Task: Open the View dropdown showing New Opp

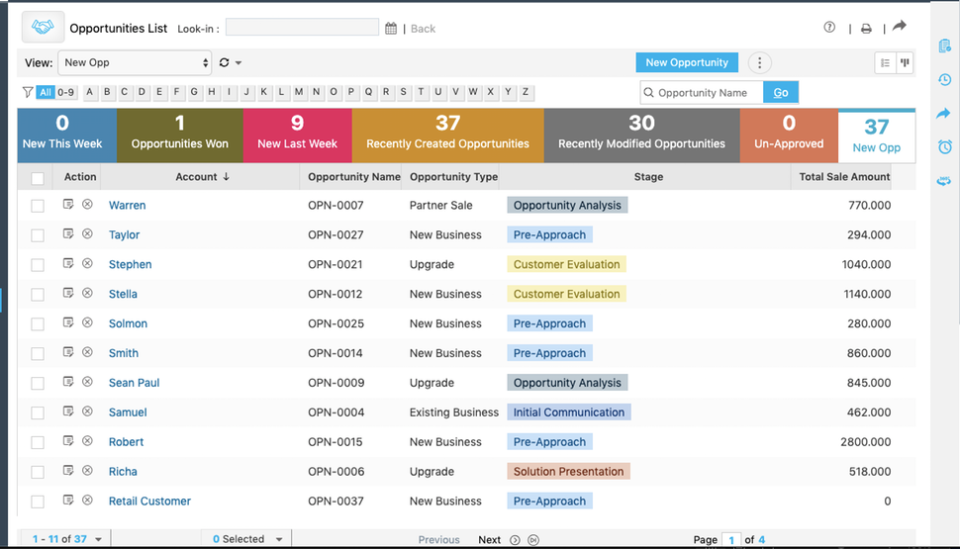Action: pyautogui.click(x=135, y=63)
